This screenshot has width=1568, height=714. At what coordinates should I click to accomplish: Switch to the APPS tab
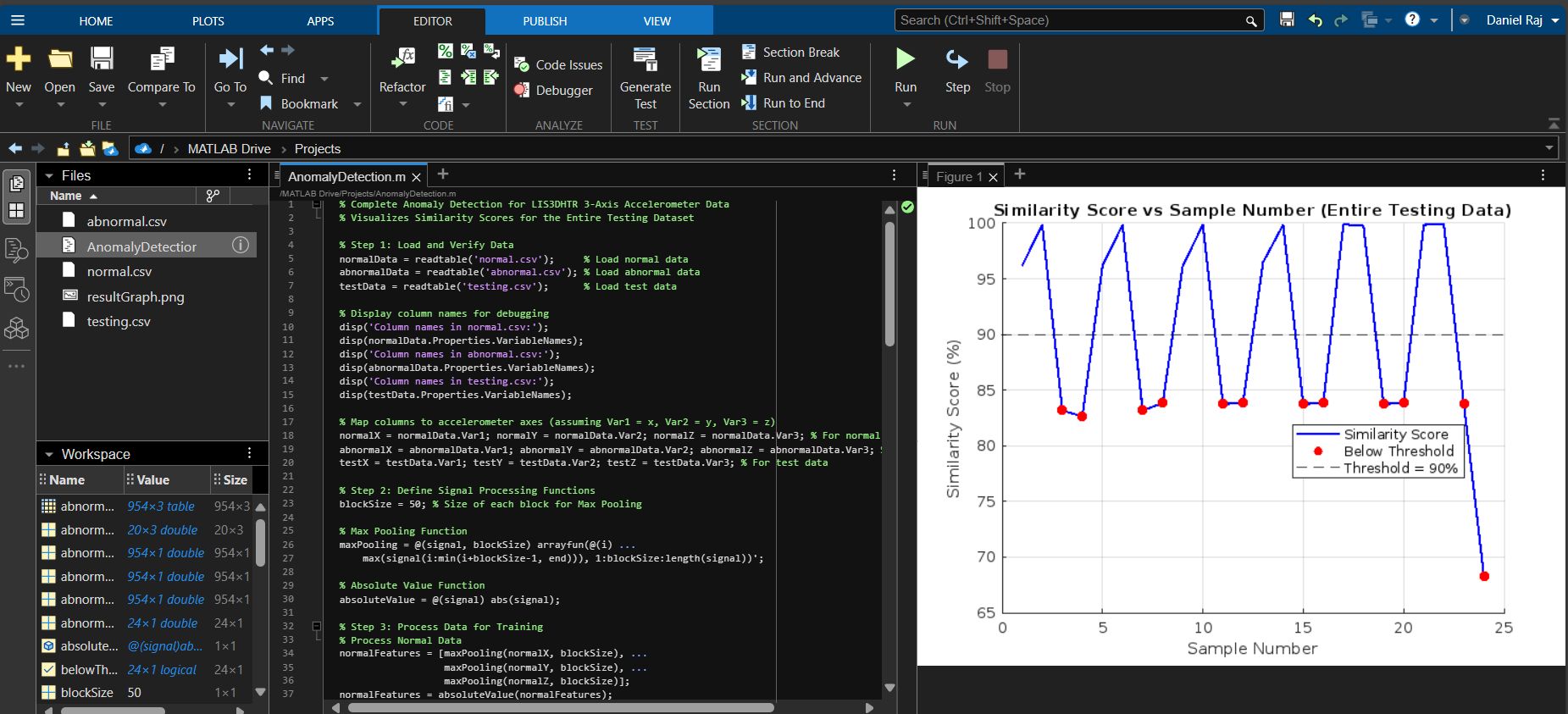tap(320, 21)
